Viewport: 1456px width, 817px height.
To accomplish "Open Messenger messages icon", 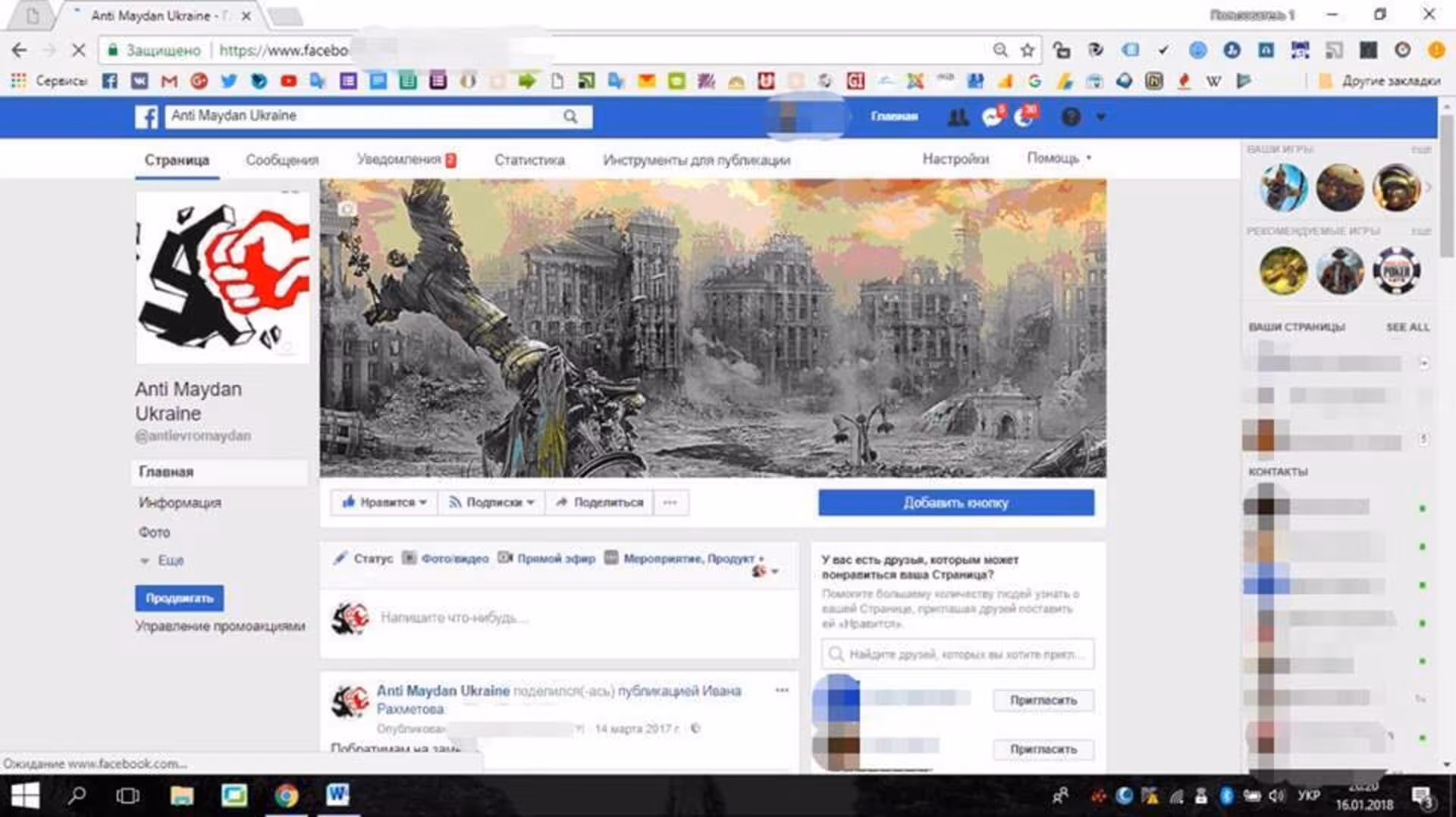I will 992,117.
